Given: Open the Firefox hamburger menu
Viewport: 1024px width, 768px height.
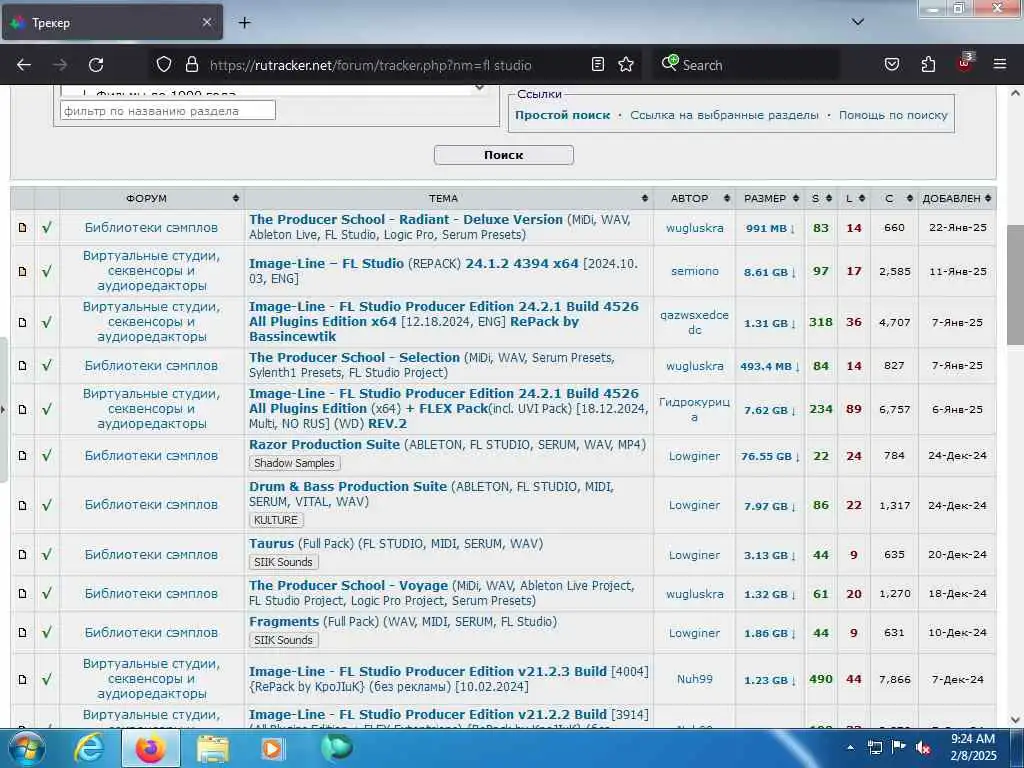Looking at the screenshot, I should (999, 64).
